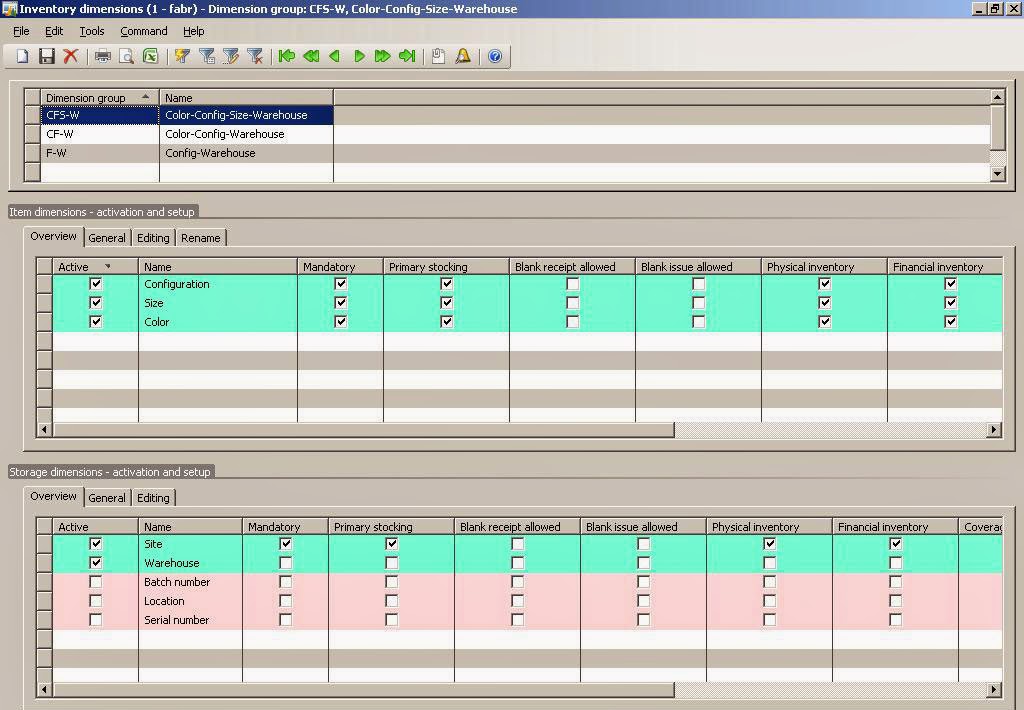This screenshot has width=1024, height=710.
Task: Uncheck Active for the Site storage dimension
Action: click(x=95, y=543)
